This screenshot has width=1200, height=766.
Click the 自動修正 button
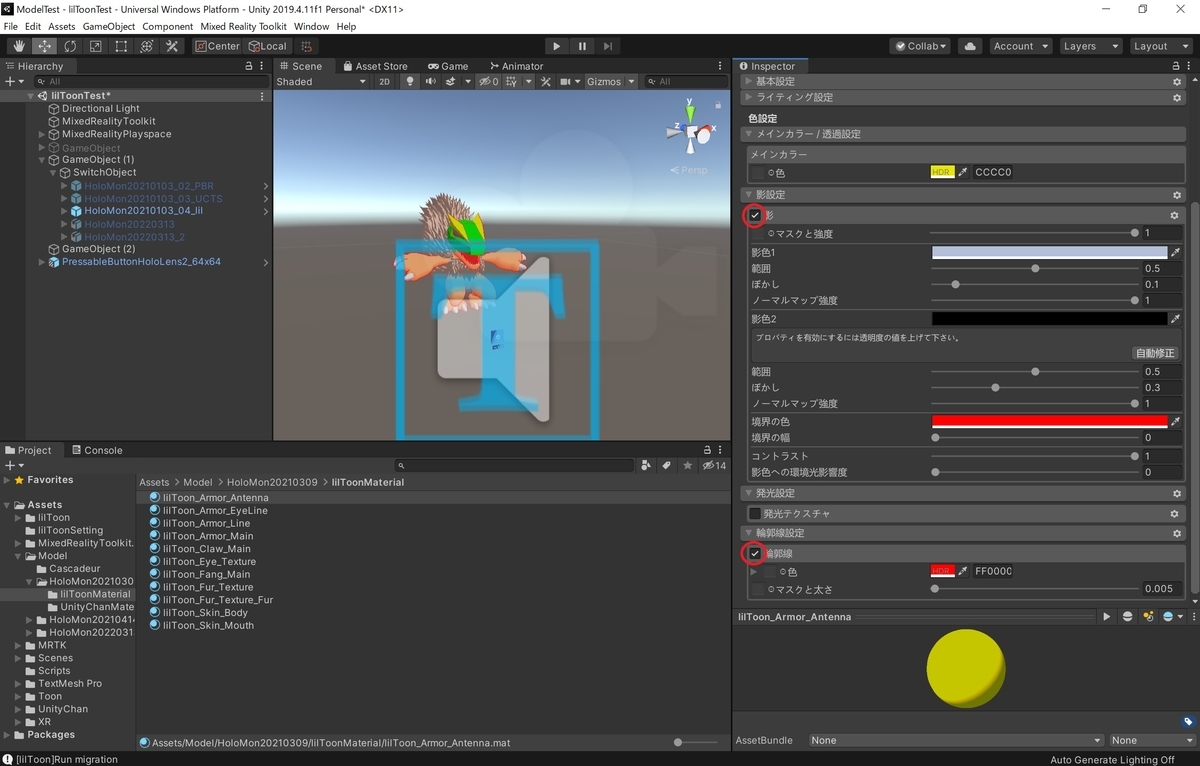[x=1156, y=353]
